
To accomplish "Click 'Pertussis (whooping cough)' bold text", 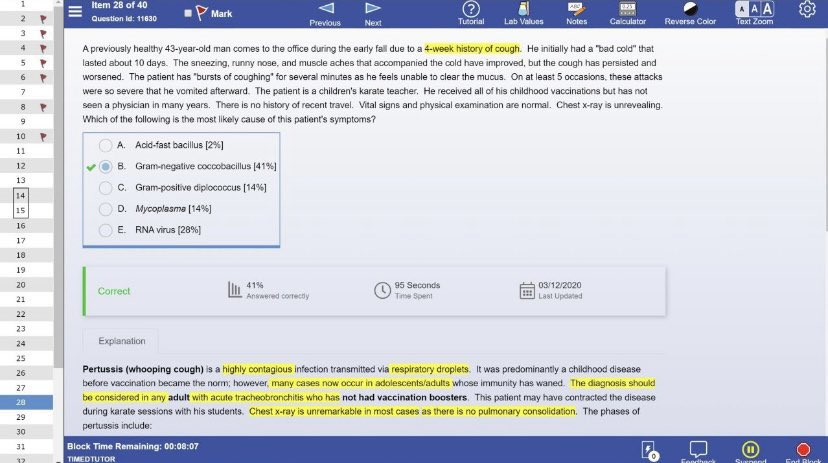I will (x=143, y=369).
